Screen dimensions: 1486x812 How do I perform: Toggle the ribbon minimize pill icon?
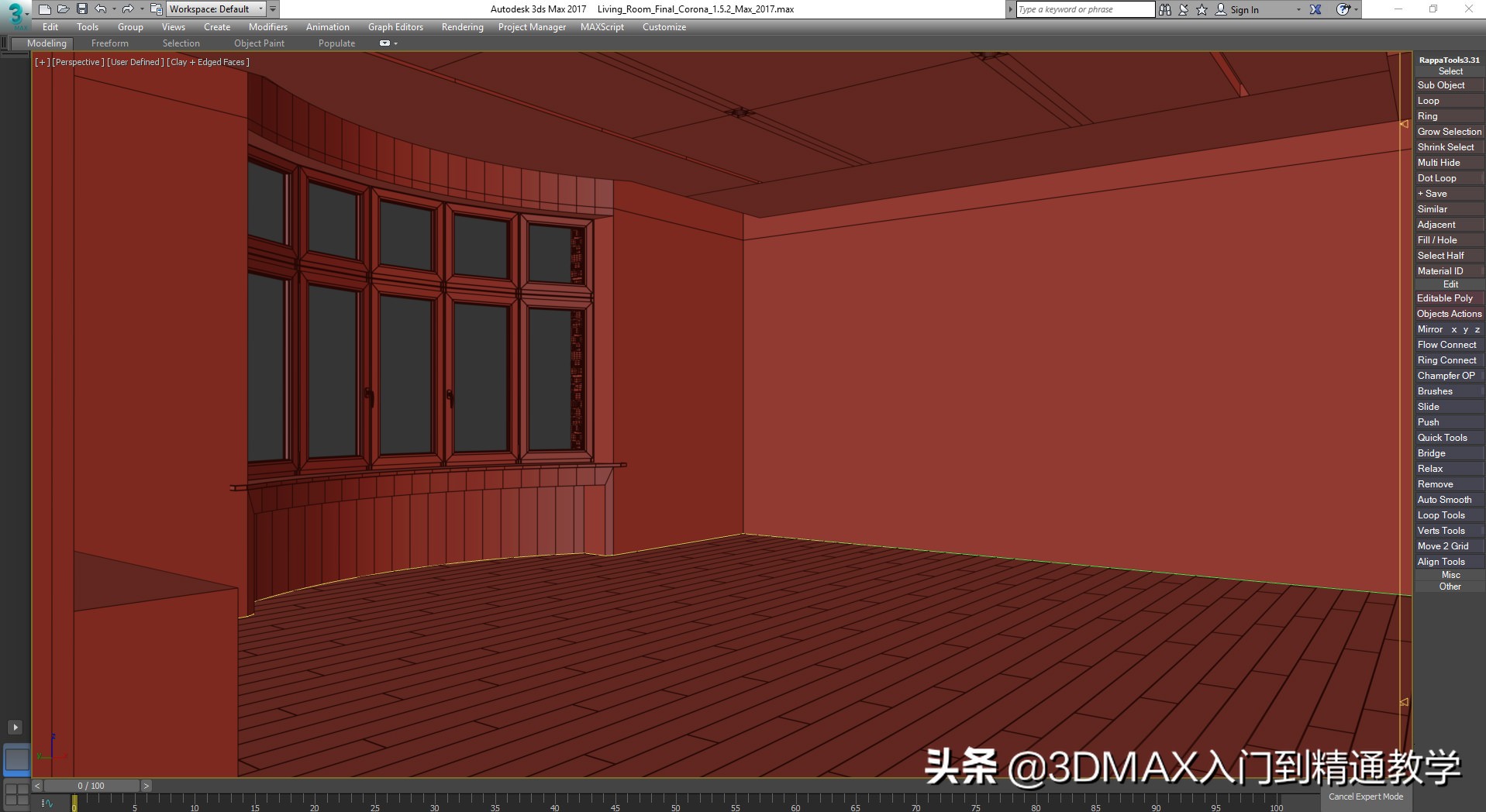pos(384,43)
